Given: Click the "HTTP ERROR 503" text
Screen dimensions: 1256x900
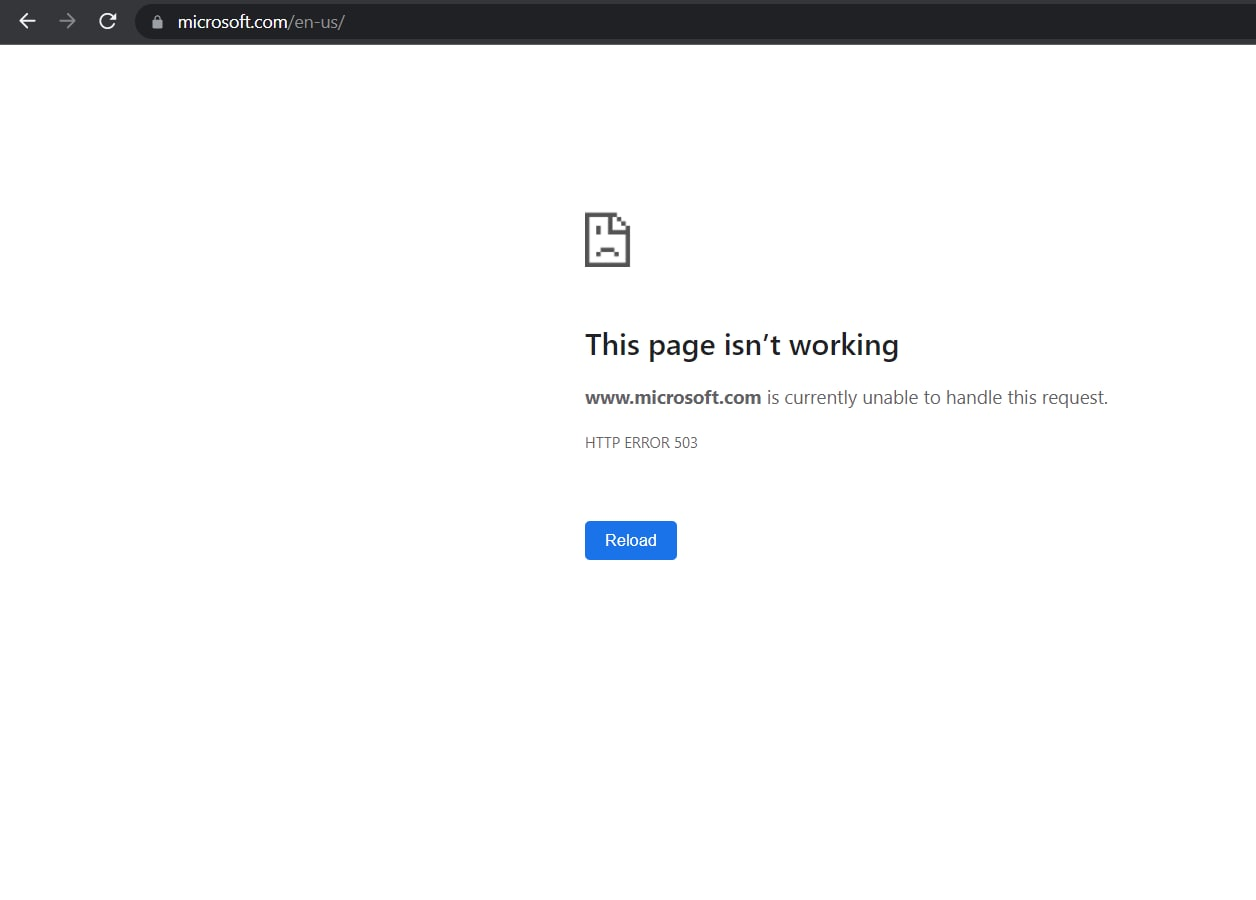Looking at the screenshot, I should (641, 442).
